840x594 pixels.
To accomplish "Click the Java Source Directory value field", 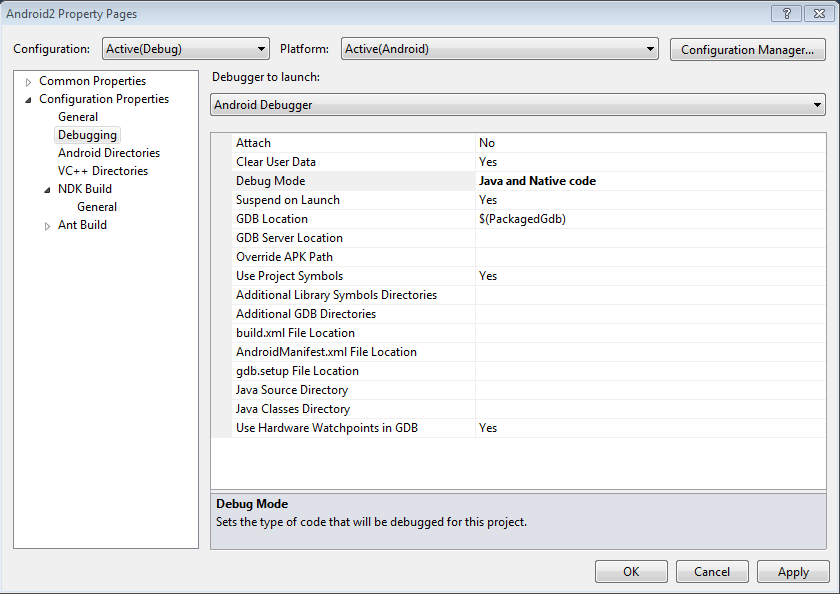I will coord(650,390).
